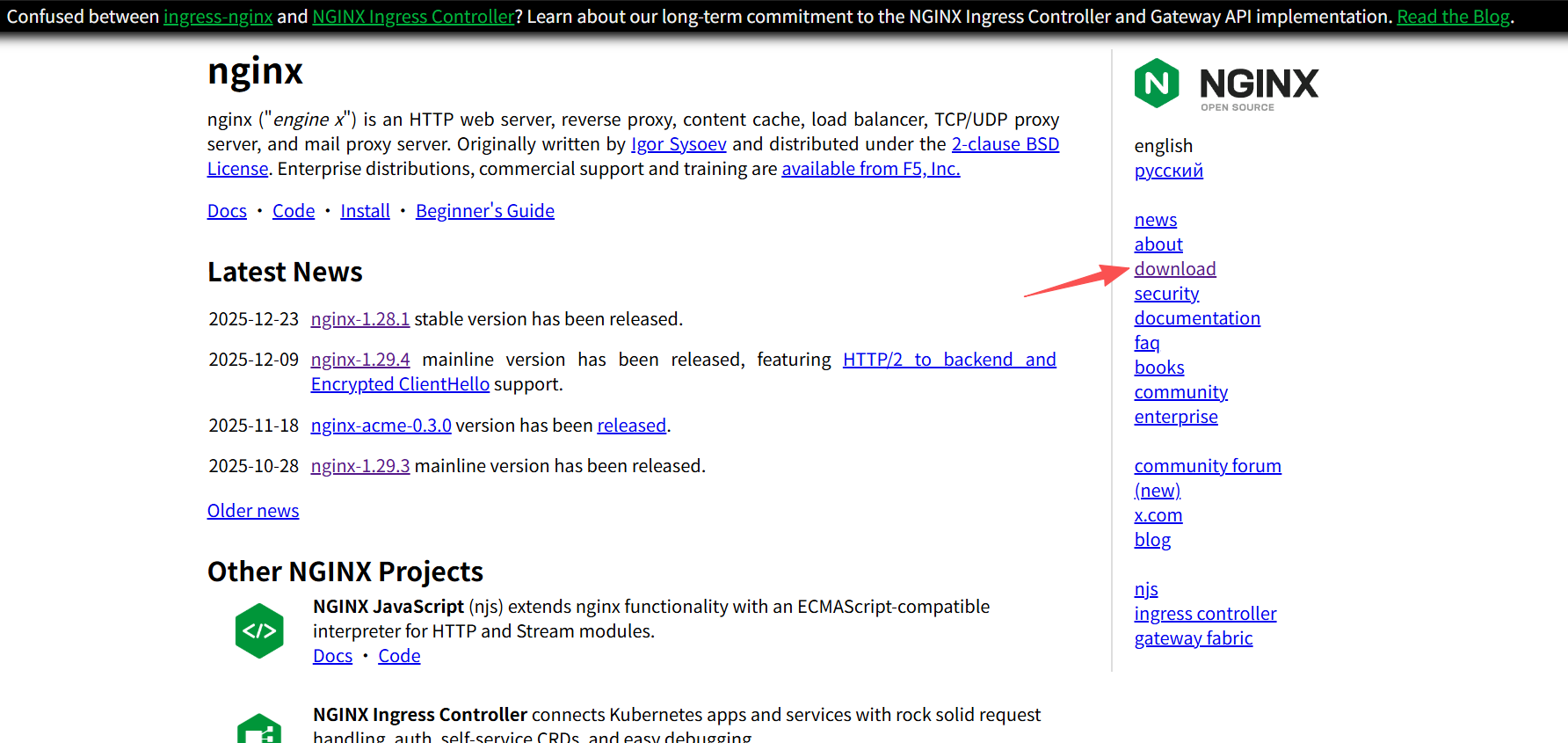Open the ingress controller sidebar link
This screenshot has height=743, width=1568.
[x=1205, y=614]
